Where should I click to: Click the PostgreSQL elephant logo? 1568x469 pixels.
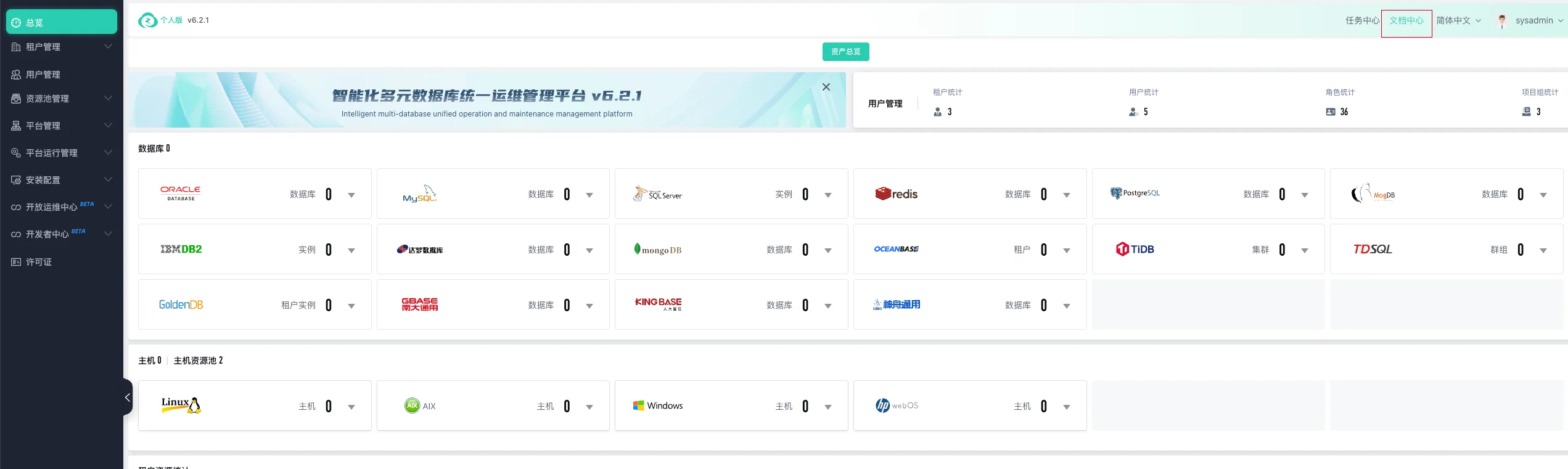coord(1116,194)
